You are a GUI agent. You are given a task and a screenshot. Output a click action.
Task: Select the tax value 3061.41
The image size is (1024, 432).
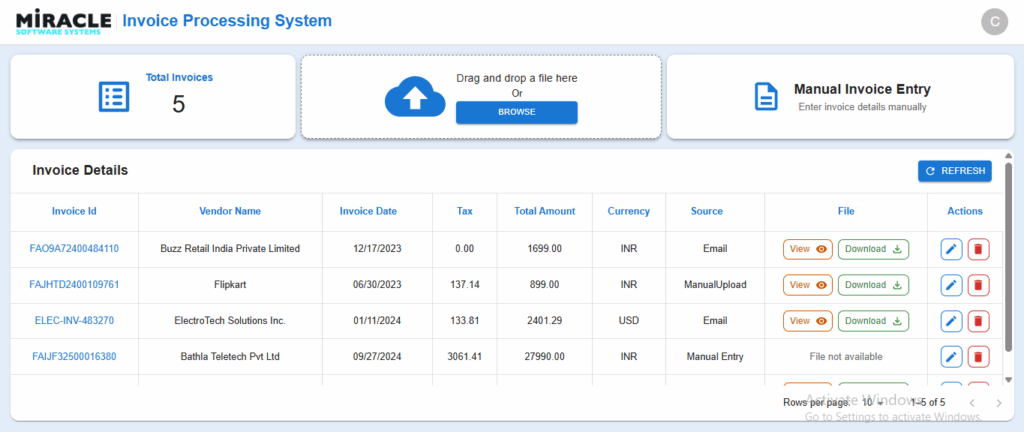tap(465, 356)
